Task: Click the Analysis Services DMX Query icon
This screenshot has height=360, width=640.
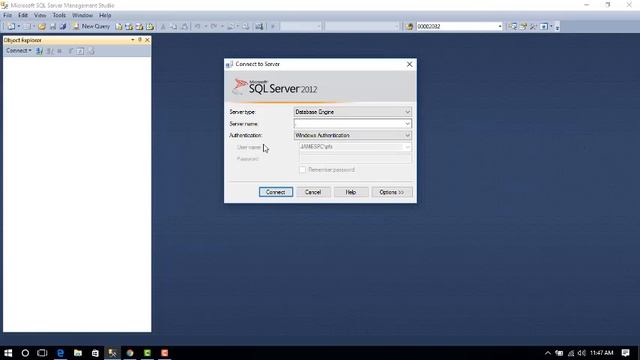Action: [140, 27]
